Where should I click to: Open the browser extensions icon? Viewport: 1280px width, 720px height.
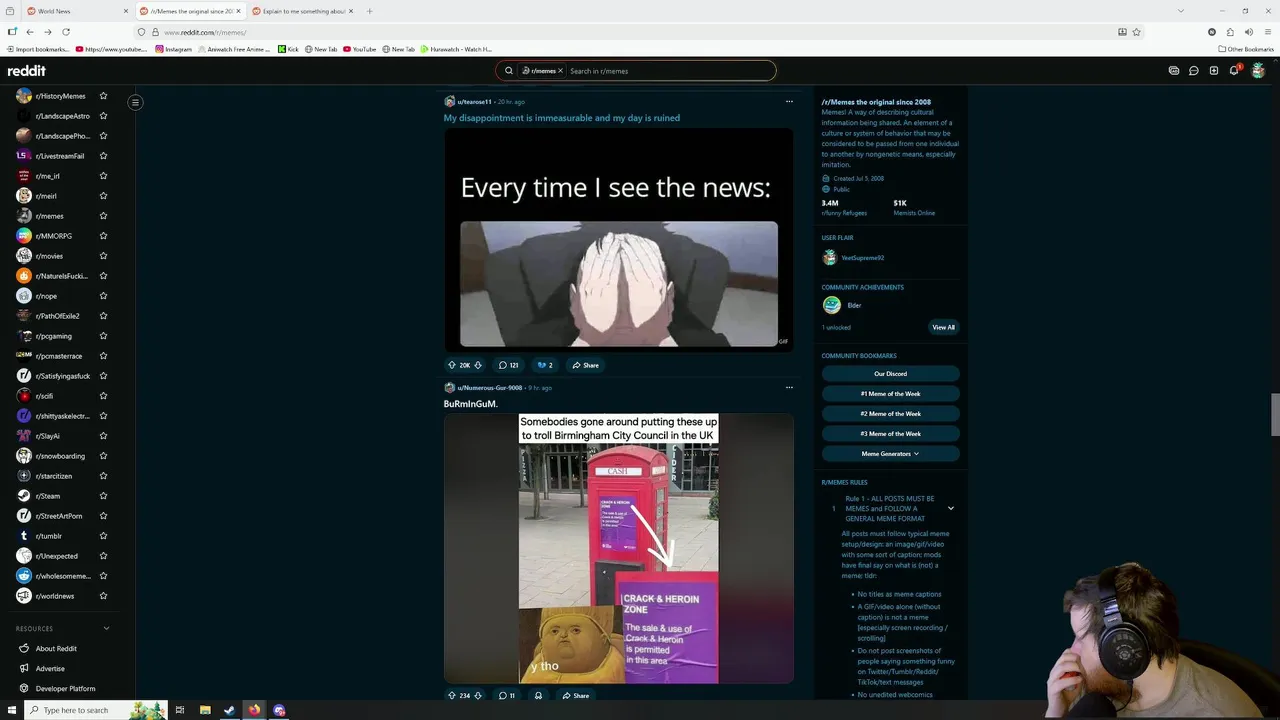tap(1231, 32)
